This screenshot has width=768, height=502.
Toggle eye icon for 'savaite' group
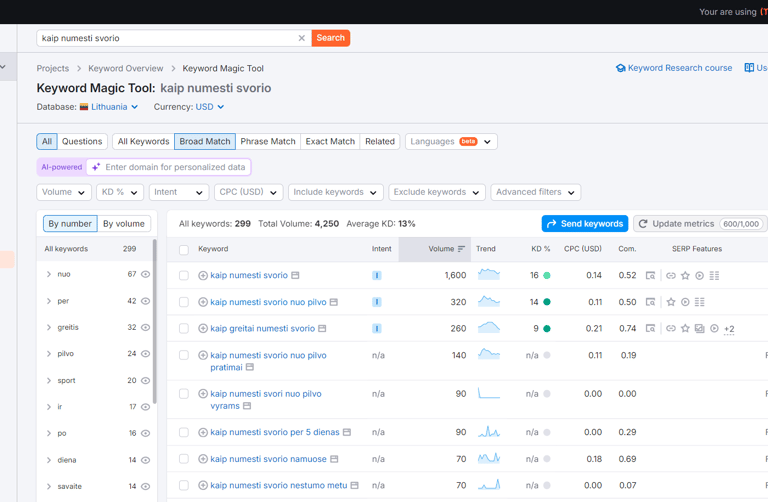click(x=145, y=486)
